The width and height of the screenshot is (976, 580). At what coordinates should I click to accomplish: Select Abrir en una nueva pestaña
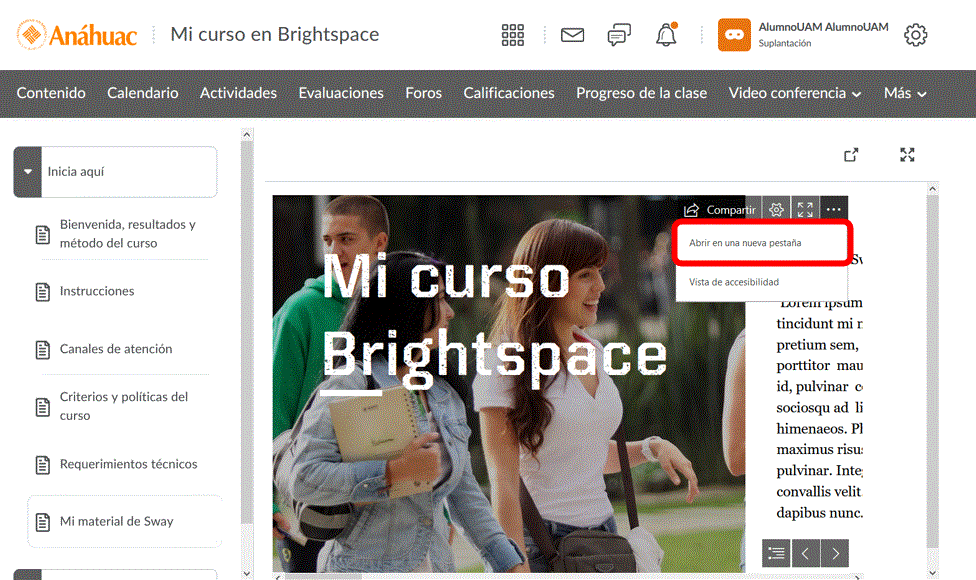(x=745, y=243)
